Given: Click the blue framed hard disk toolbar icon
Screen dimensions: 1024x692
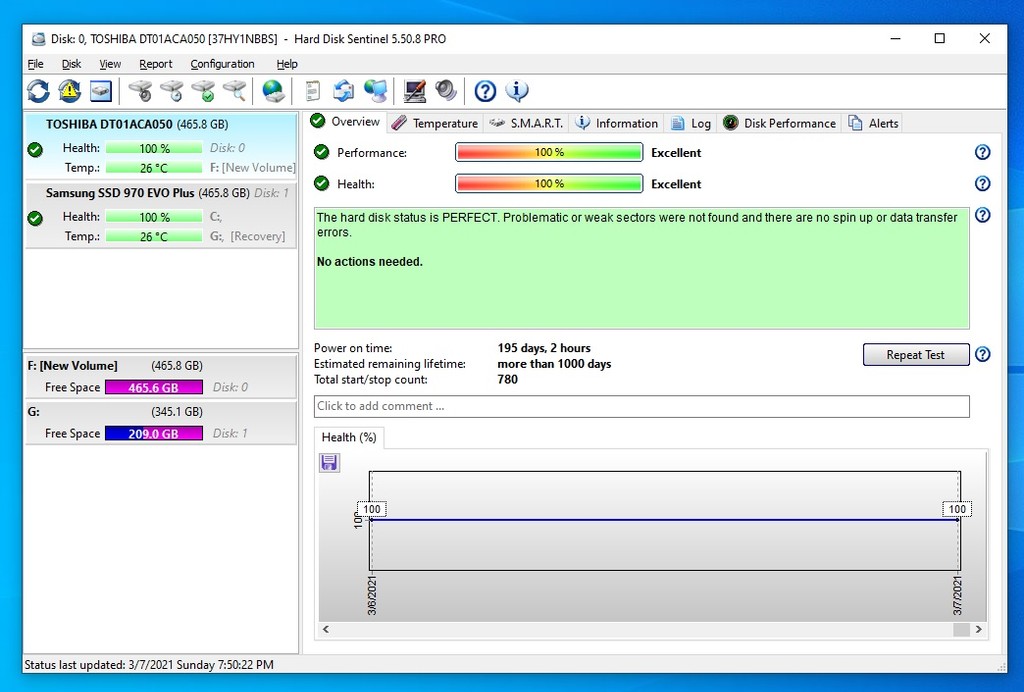Looking at the screenshot, I should [101, 91].
